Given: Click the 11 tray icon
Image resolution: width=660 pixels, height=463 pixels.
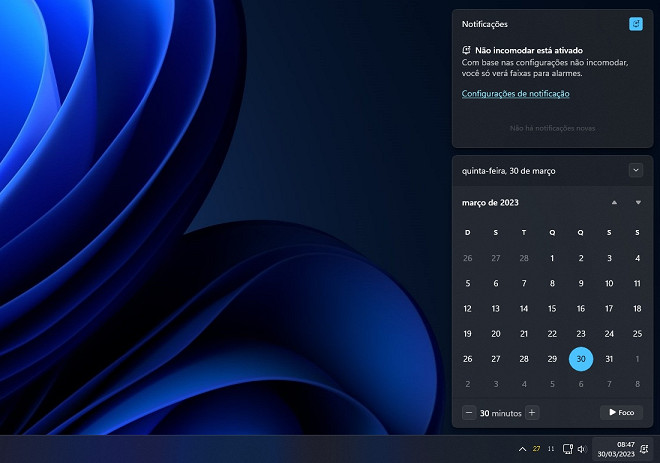Looking at the screenshot, I should click(x=551, y=449).
